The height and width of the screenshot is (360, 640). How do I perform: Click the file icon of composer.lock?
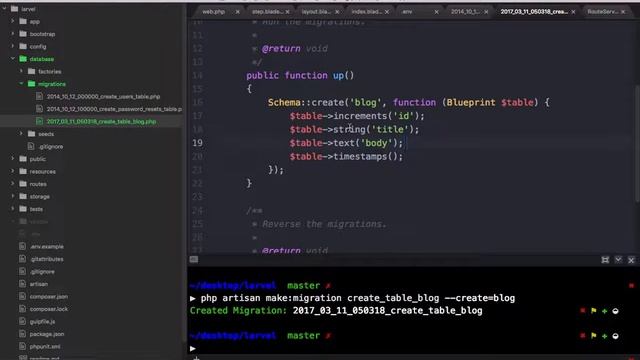pyautogui.click(x=22, y=309)
